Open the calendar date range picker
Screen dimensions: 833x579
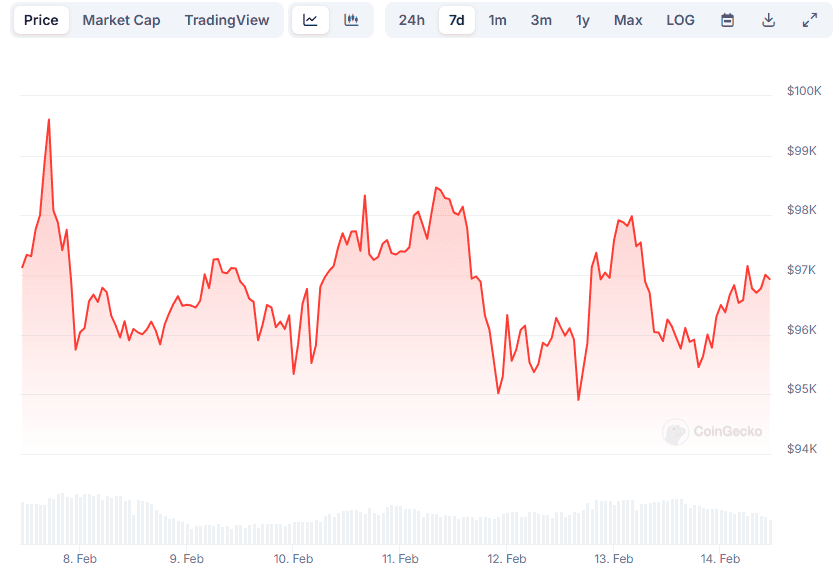727,20
